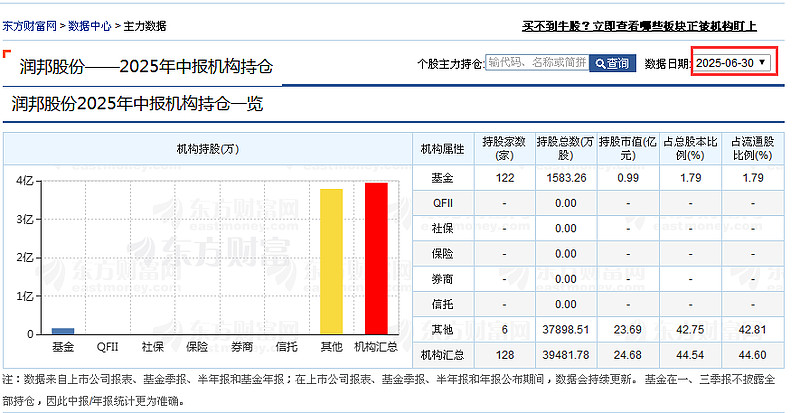Screen dimensions: 800x413
Task: Click the value 39481.78 in 机构汇总 row
Action: (x=566, y=355)
